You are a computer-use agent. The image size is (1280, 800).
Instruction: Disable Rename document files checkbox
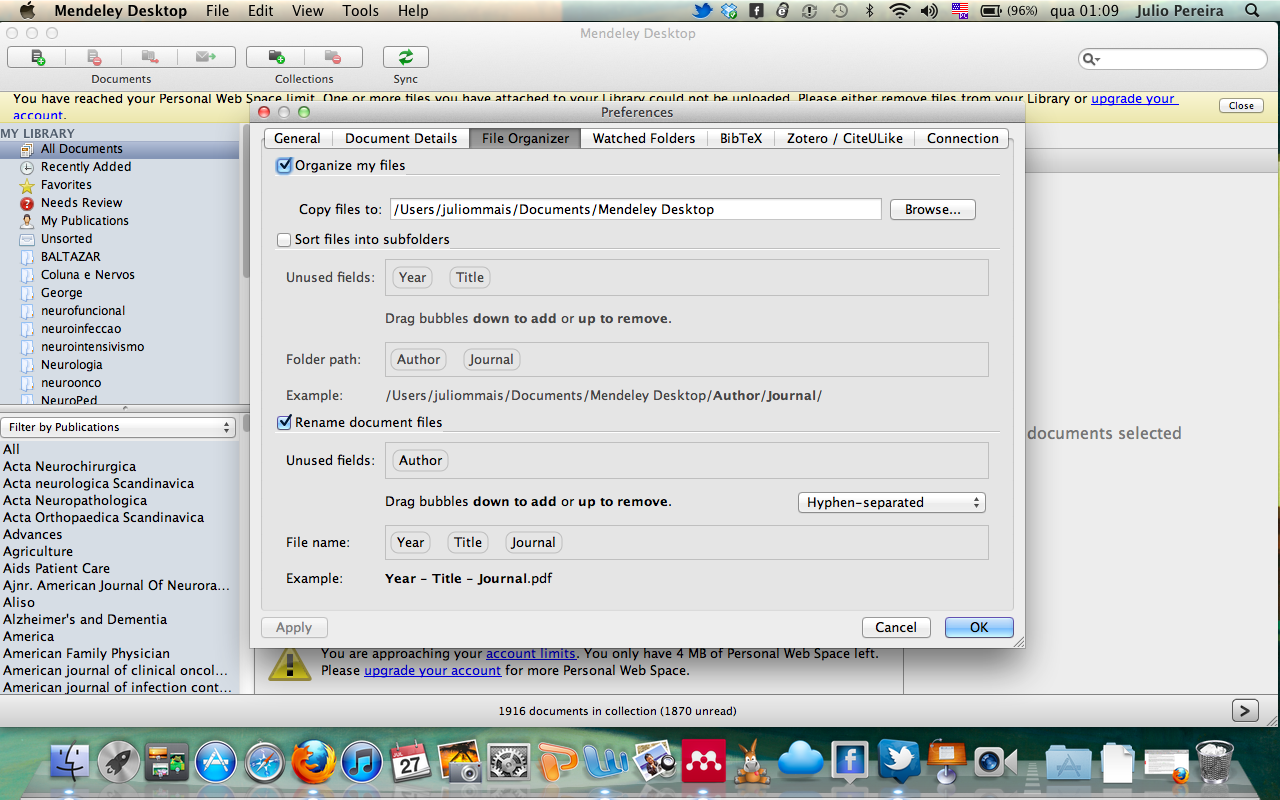pyautogui.click(x=285, y=422)
